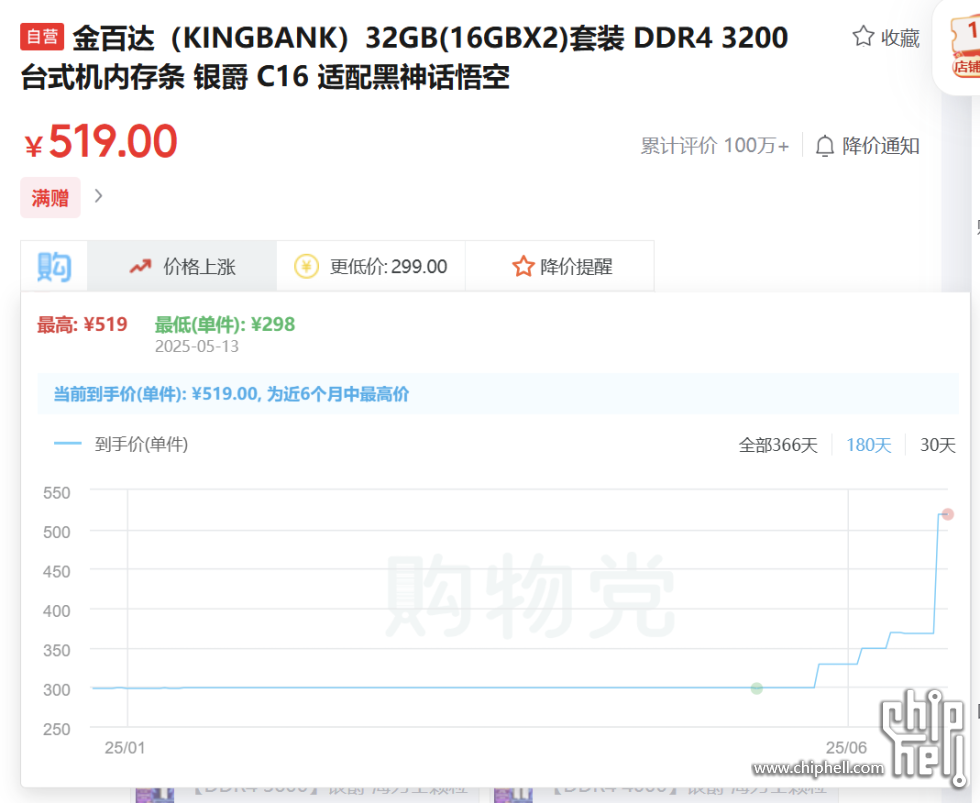This screenshot has width=980, height=803.
Task: Click the orange star 降价提醒 icon
Action: tap(523, 267)
